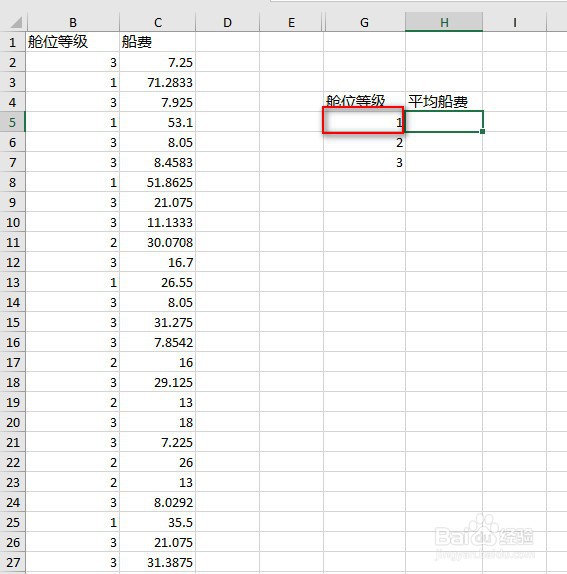Click fare value 51.8625
Image resolution: width=567 pixels, height=574 pixels.
coord(158,182)
